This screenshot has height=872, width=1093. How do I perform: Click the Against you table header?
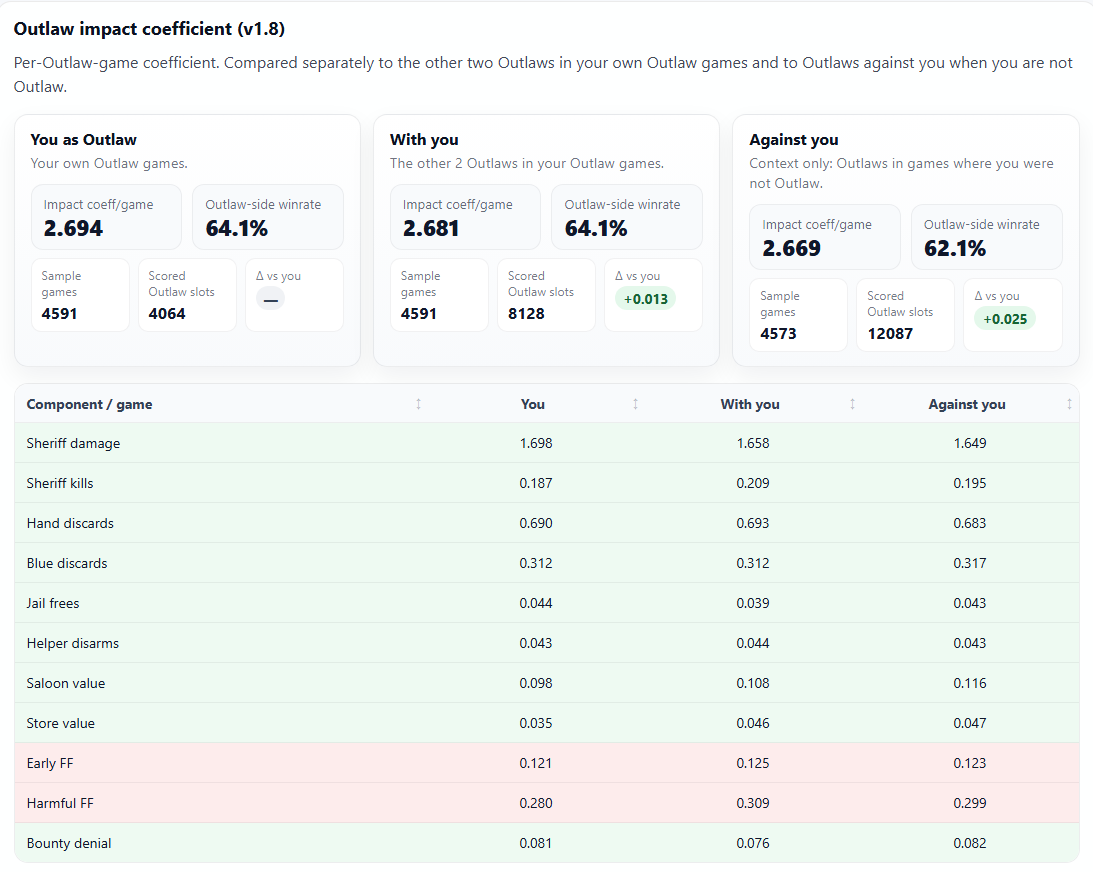[x=967, y=404]
